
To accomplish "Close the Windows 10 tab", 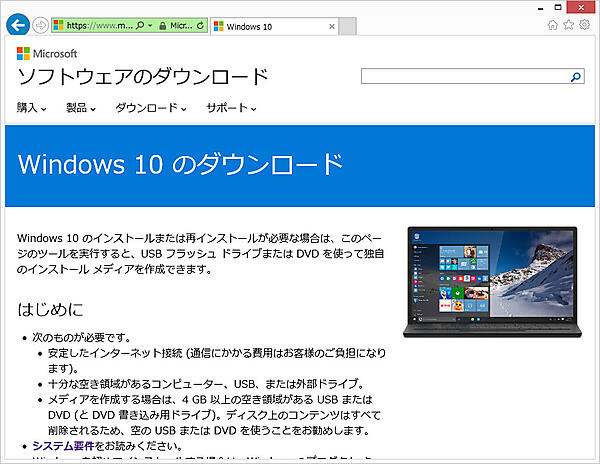I will [332, 26].
